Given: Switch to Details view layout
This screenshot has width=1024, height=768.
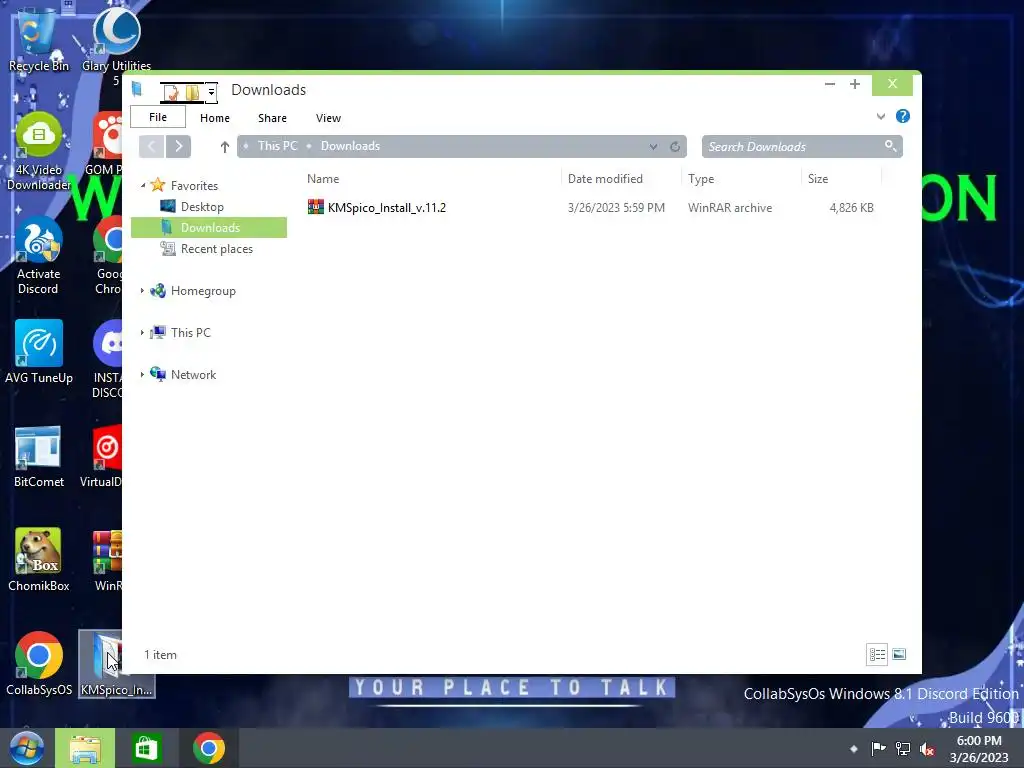Looking at the screenshot, I should (x=877, y=654).
